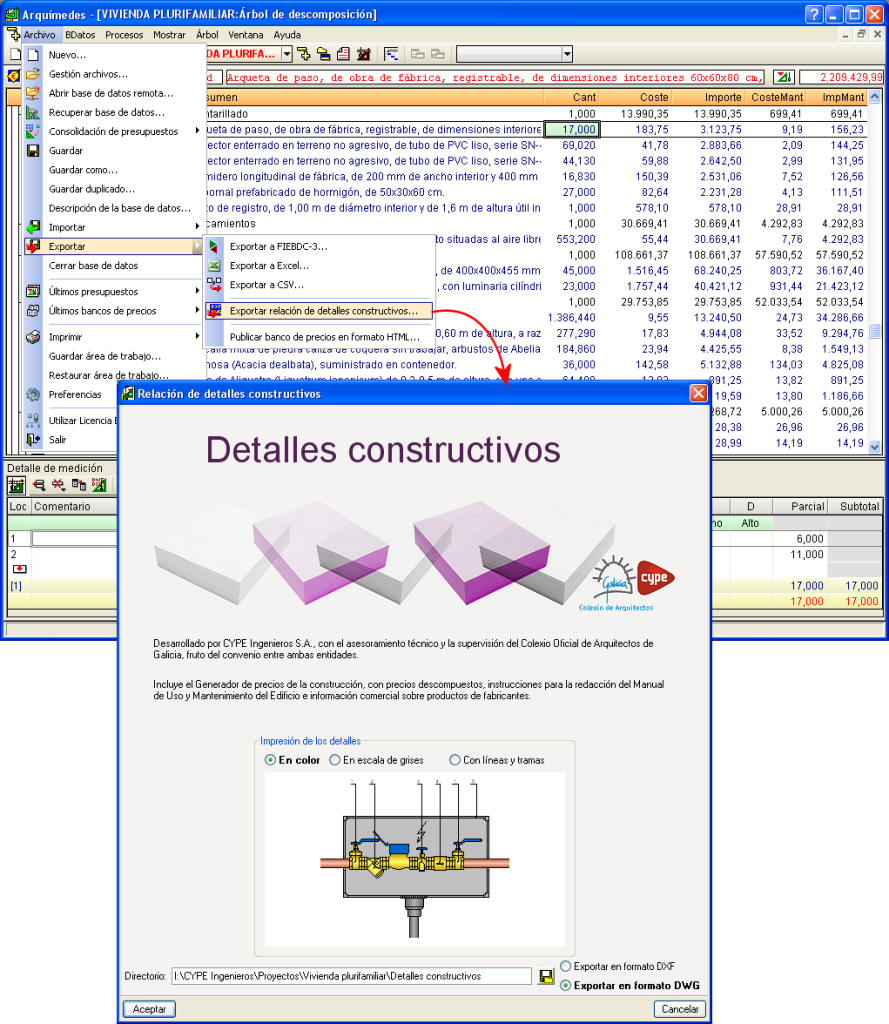
Task: Click the Imprimir printer icon
Action: 33,337
